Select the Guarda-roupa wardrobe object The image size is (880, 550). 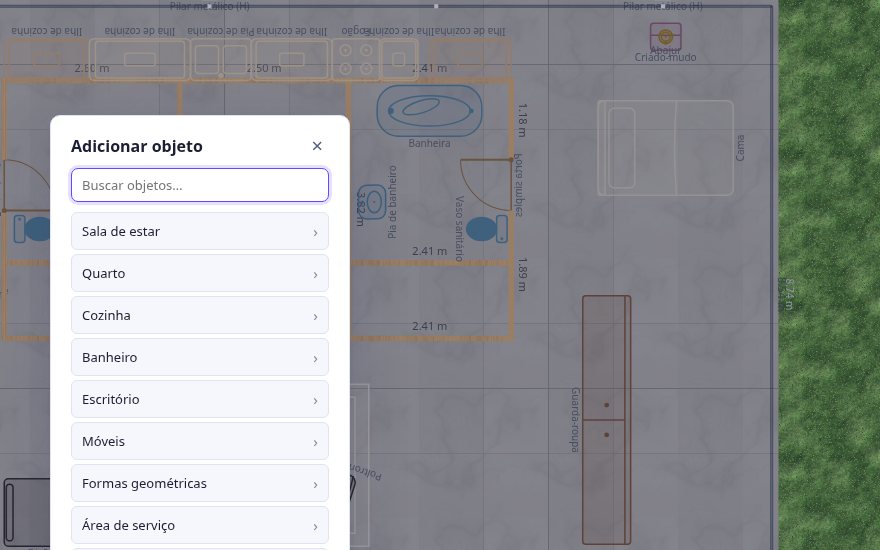(607, 420)
